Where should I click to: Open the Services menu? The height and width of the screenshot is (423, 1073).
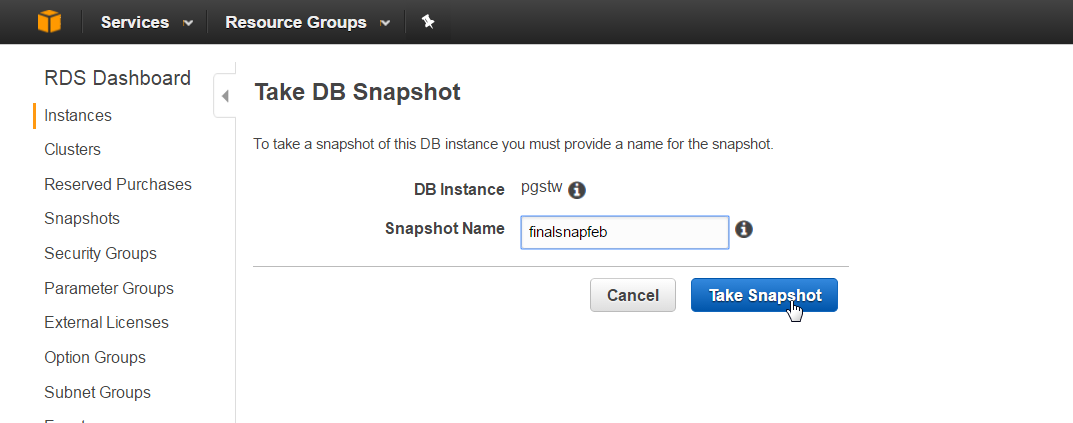(x=135, y=22)
